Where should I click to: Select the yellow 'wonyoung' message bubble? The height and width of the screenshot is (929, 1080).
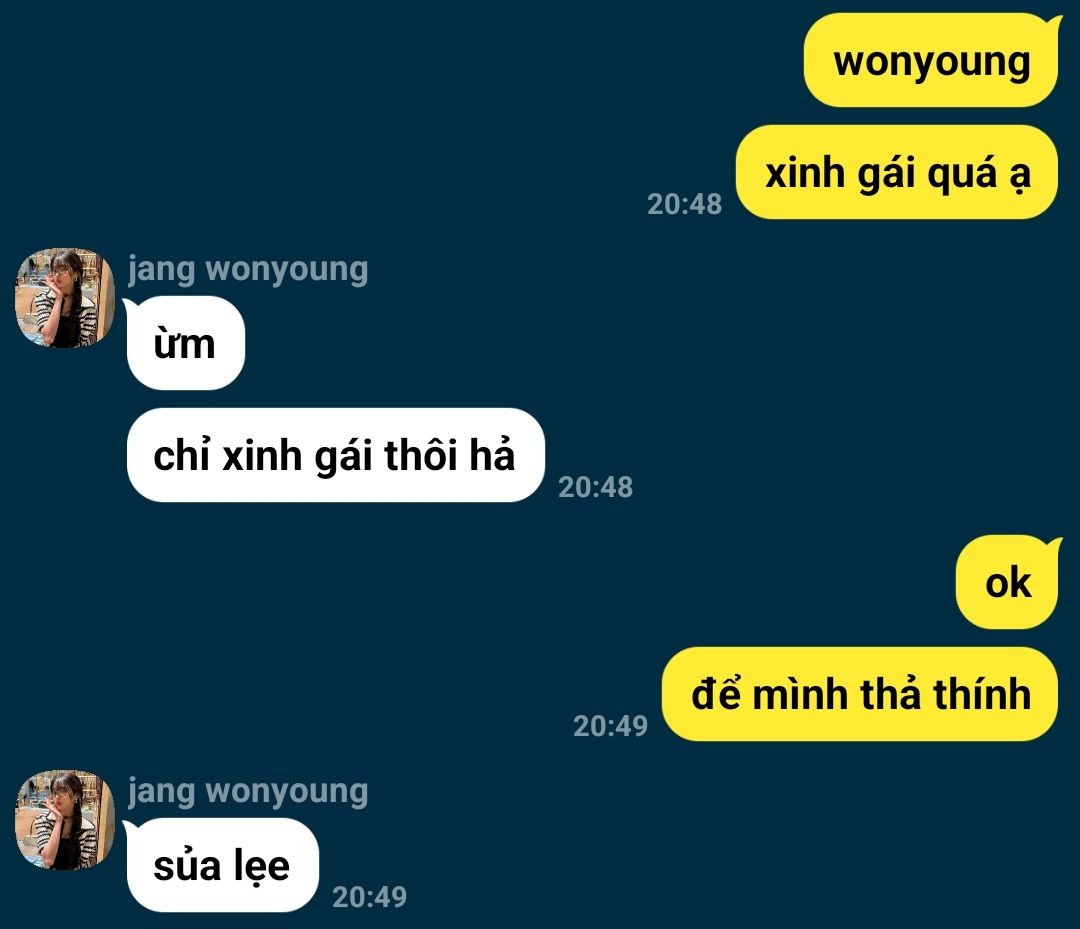[x=931, y=61]
